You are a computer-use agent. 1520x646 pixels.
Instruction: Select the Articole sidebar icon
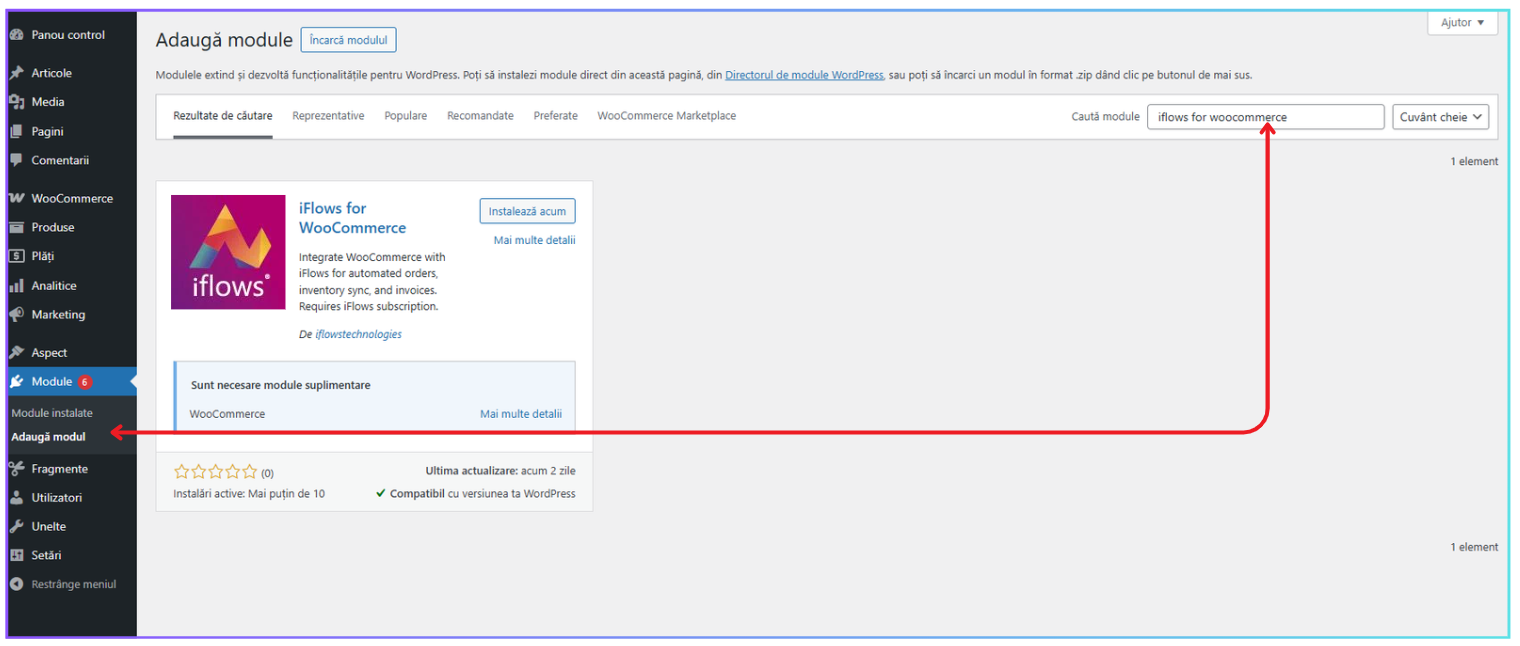(x=16, y=72)
